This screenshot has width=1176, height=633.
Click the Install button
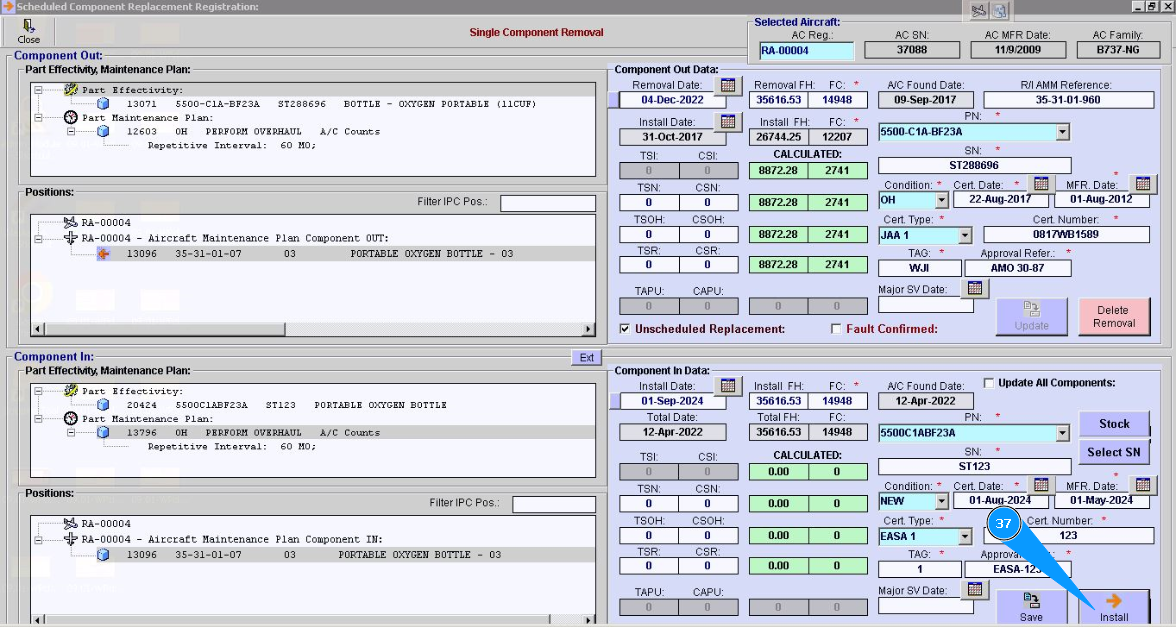[x=1113, y=608]
